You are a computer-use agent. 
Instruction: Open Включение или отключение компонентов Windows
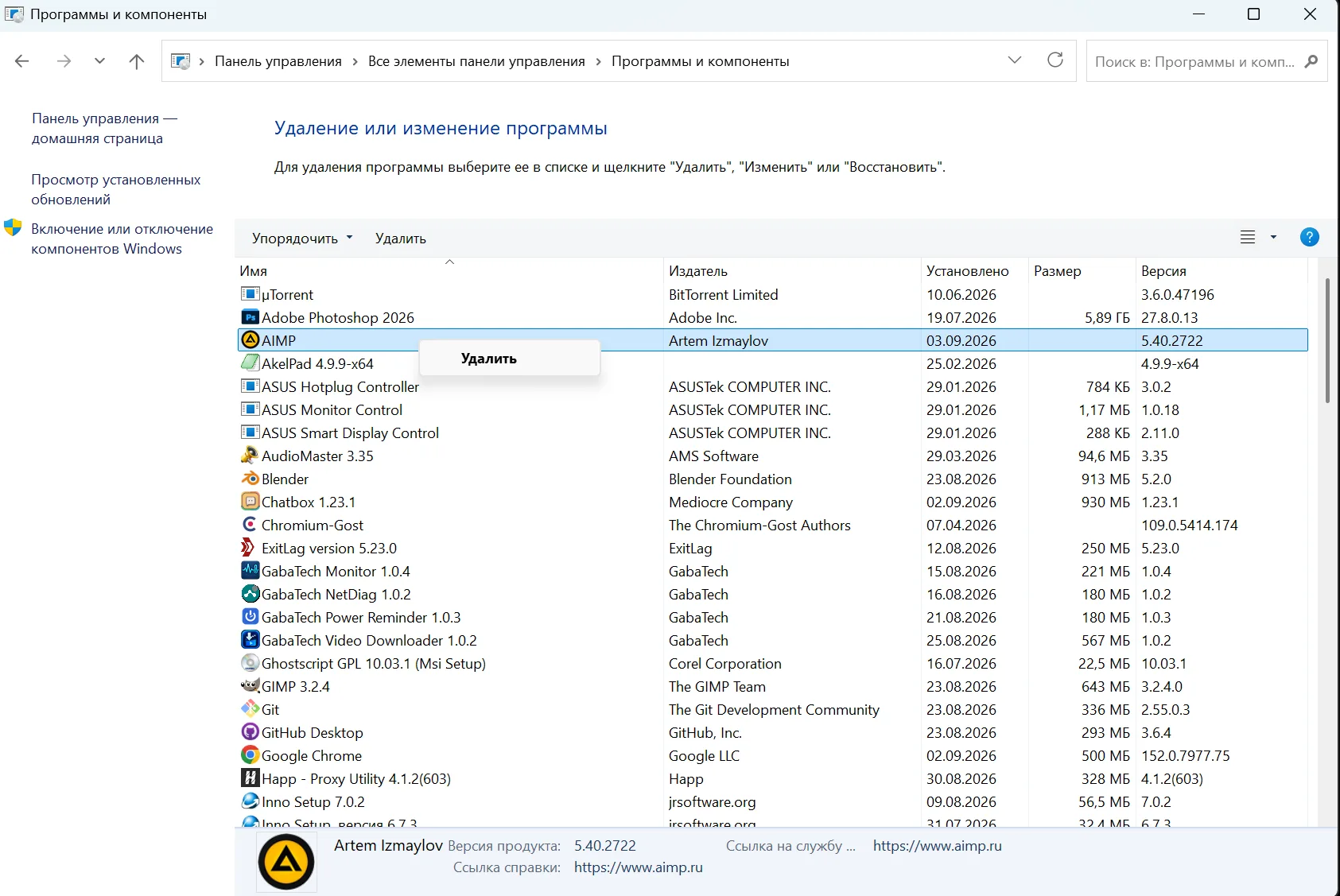(x=122, y=239)
